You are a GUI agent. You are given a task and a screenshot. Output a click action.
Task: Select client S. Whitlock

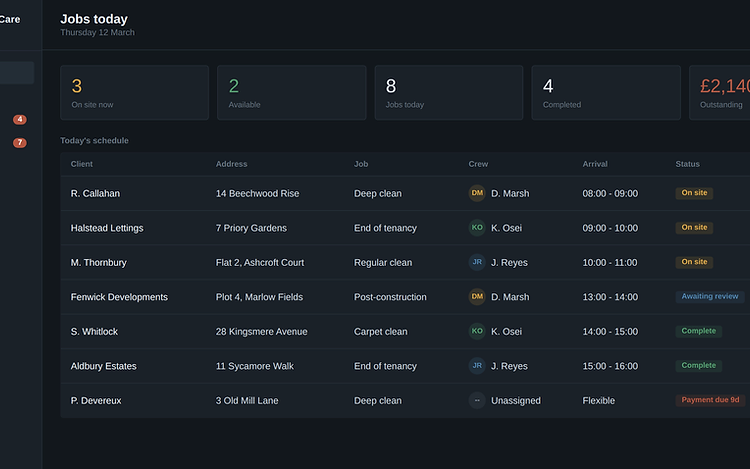pyautogui.click(x=94, y=331)
